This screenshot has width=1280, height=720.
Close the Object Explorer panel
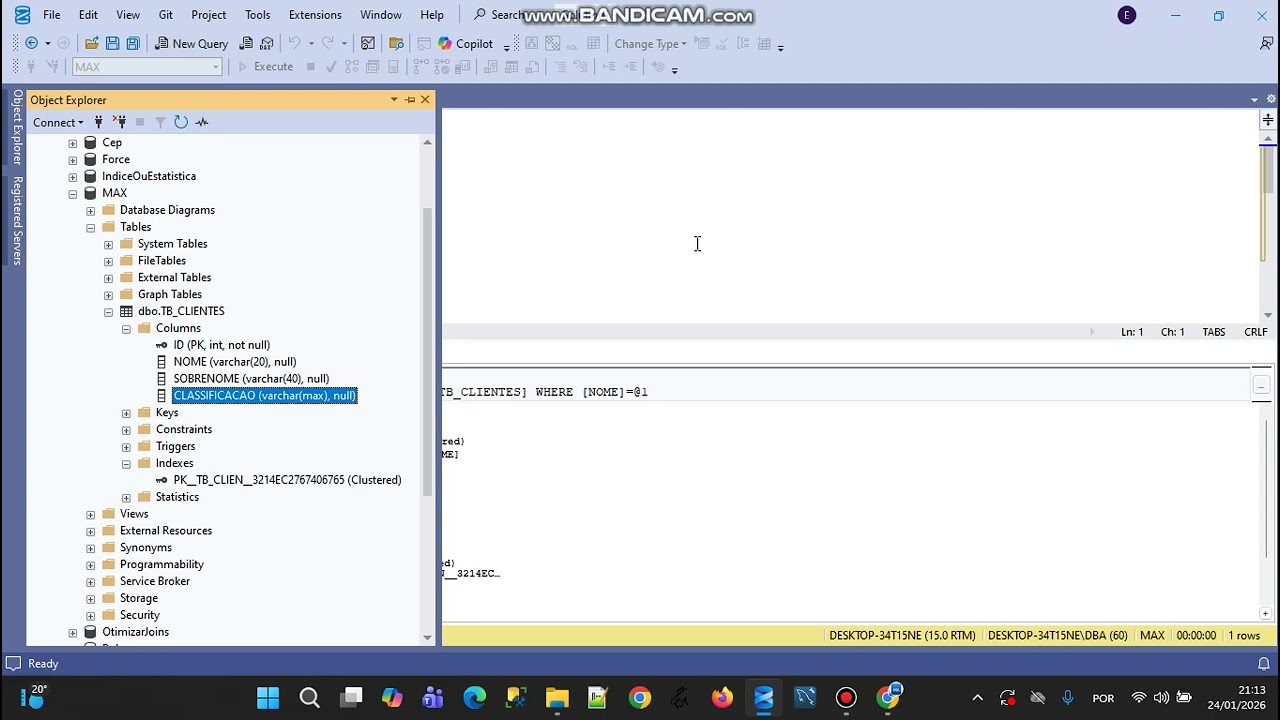[x=425, y=100]
